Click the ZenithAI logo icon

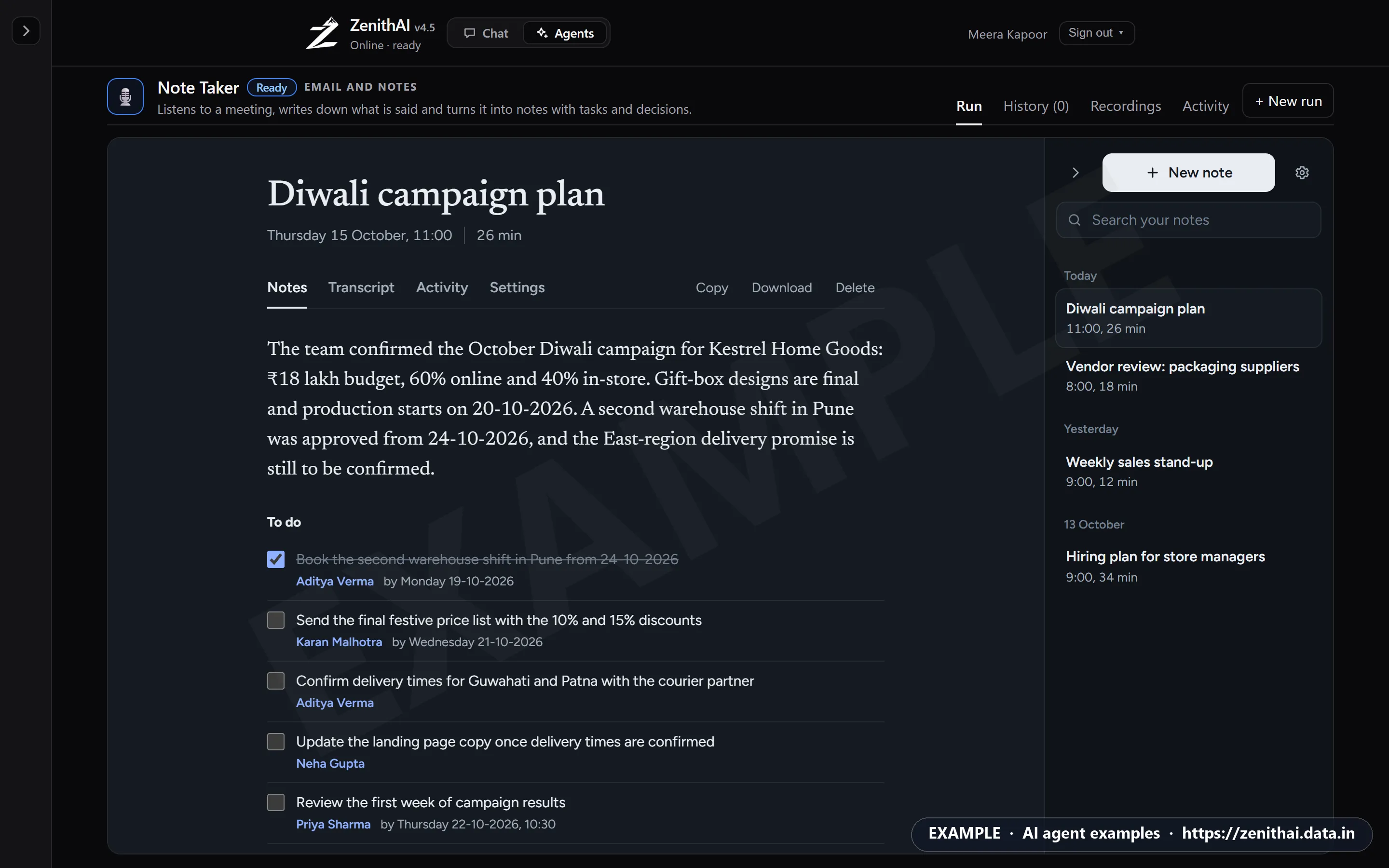coord(322,33)
